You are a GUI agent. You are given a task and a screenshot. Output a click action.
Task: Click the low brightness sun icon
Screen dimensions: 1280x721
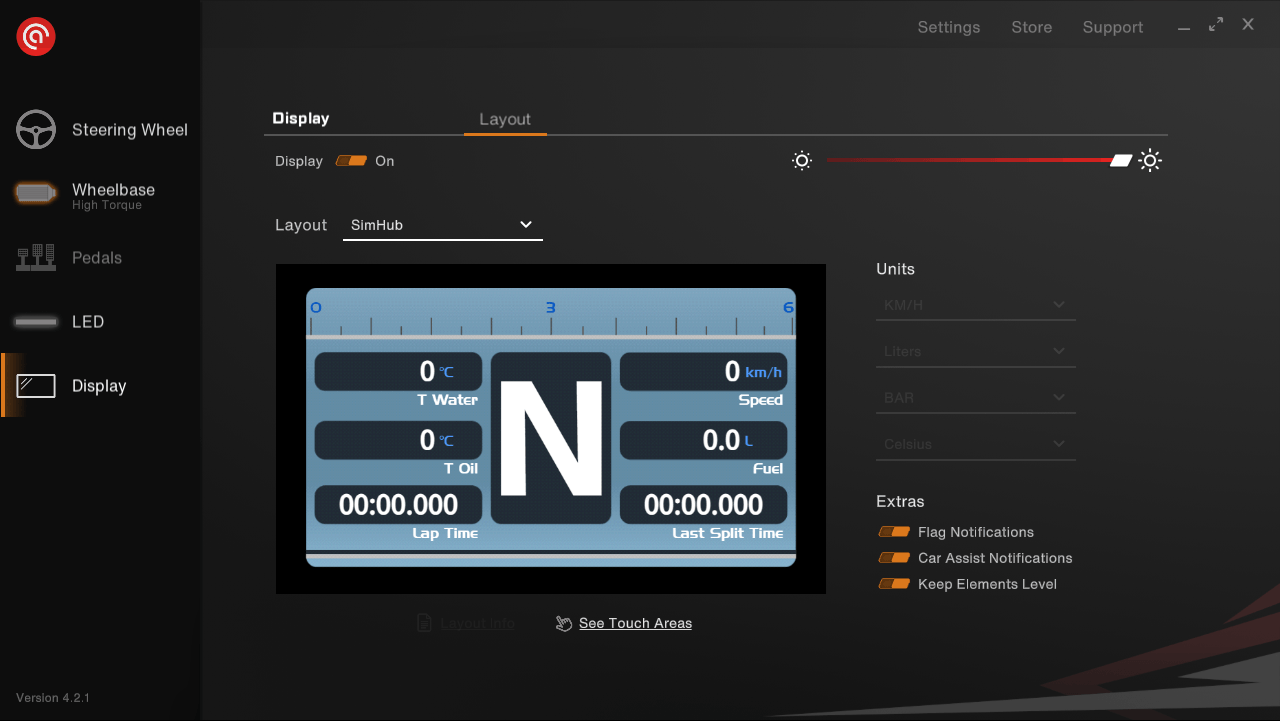coord(801,161)
